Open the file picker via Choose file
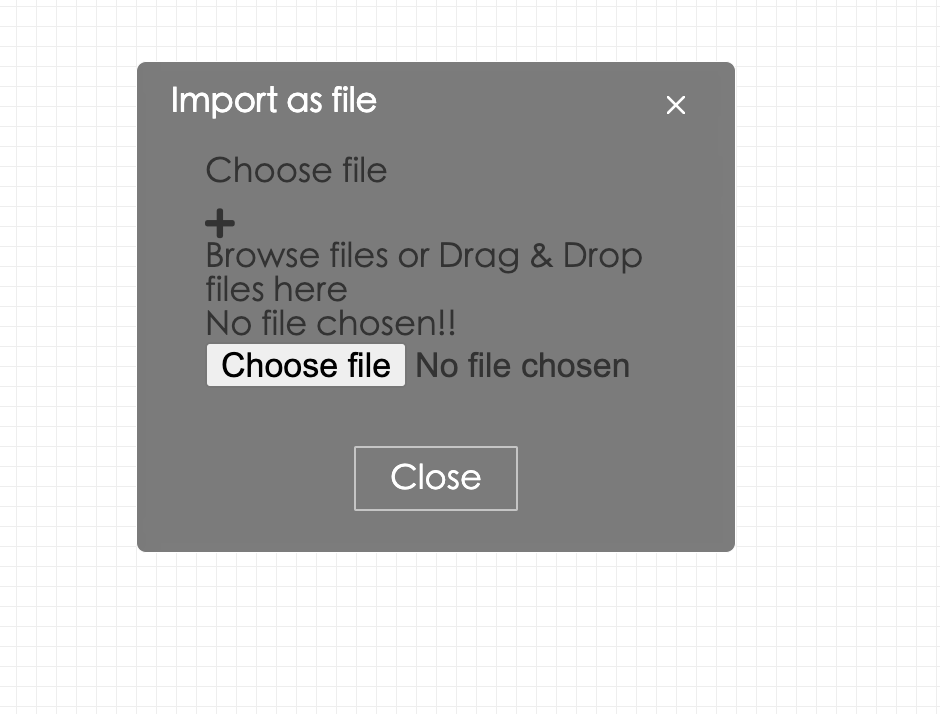940x714 pixels. pos(305,365)
